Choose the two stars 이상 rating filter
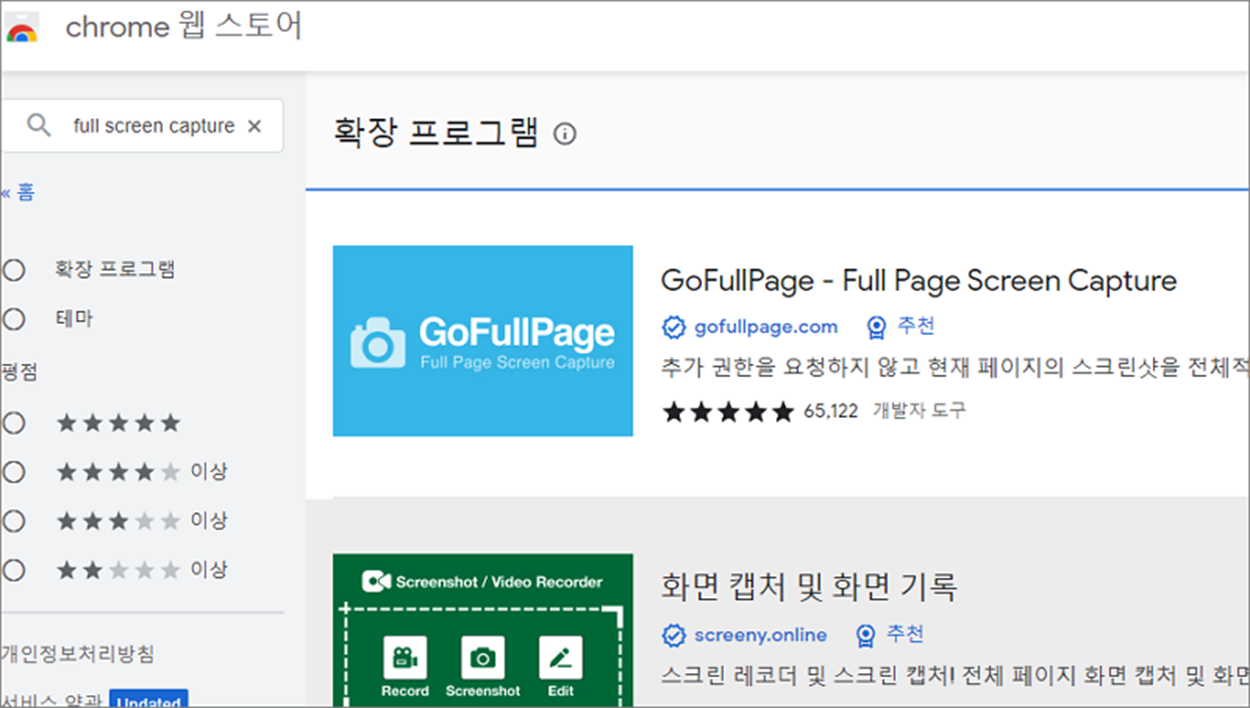 14,570
